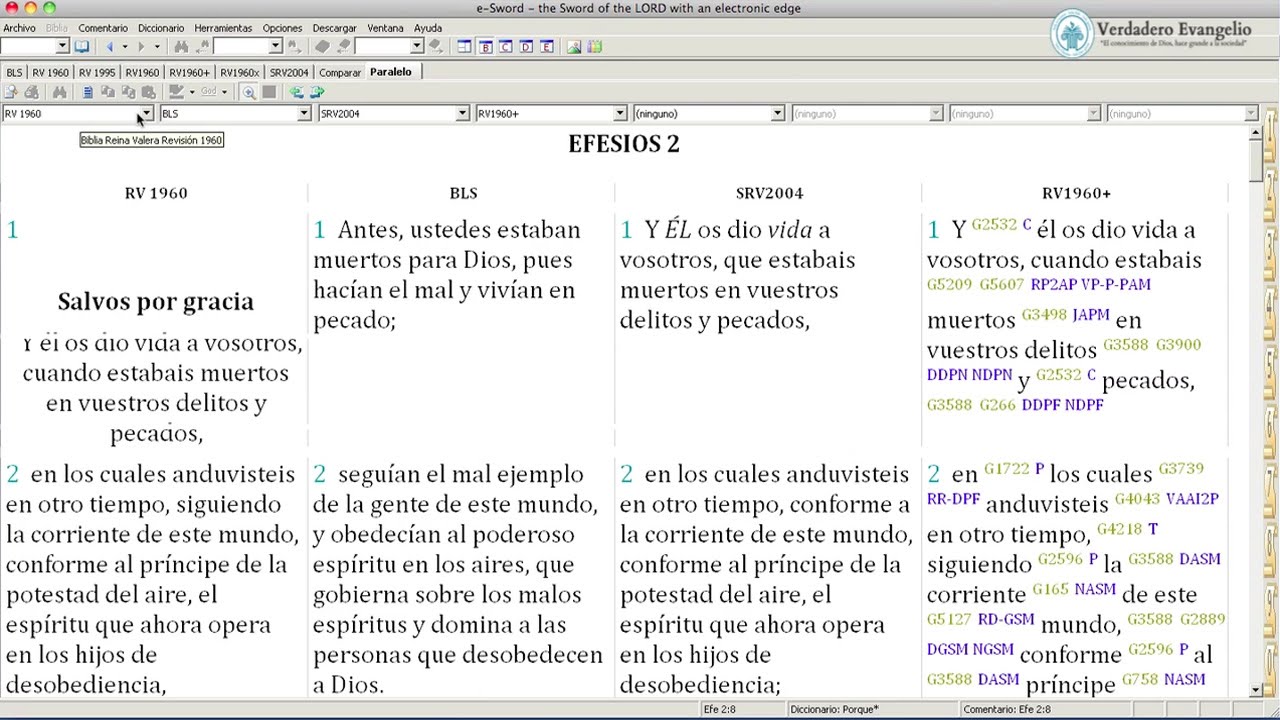Click the books library icon

(595, 46)
